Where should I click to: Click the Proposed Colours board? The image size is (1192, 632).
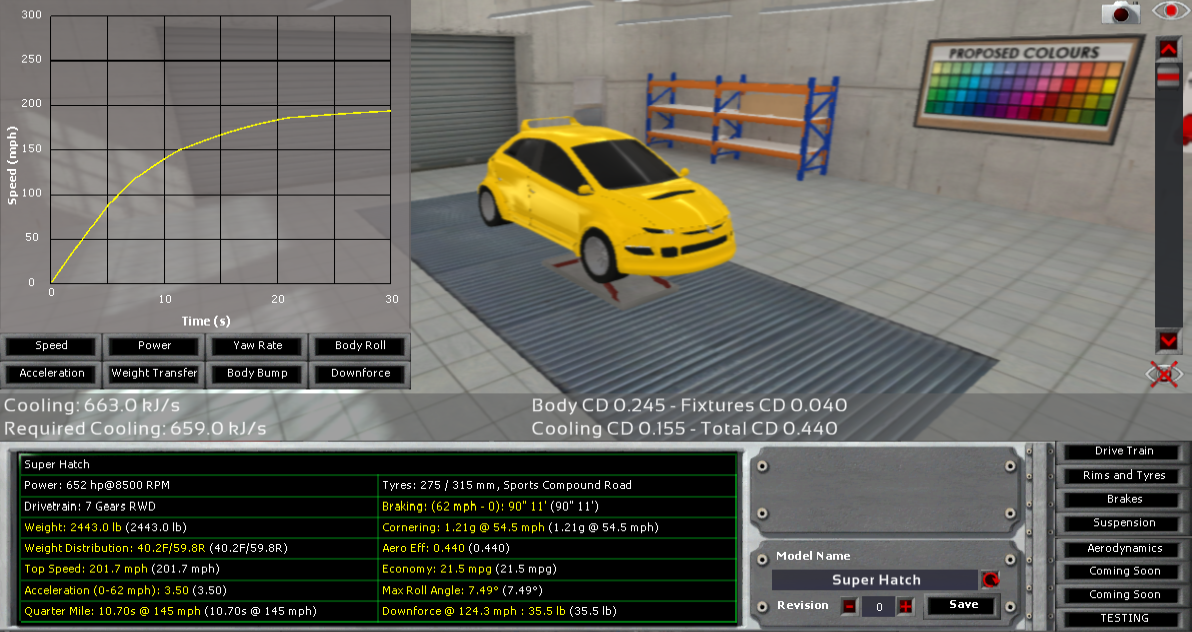click(1029, 89)
